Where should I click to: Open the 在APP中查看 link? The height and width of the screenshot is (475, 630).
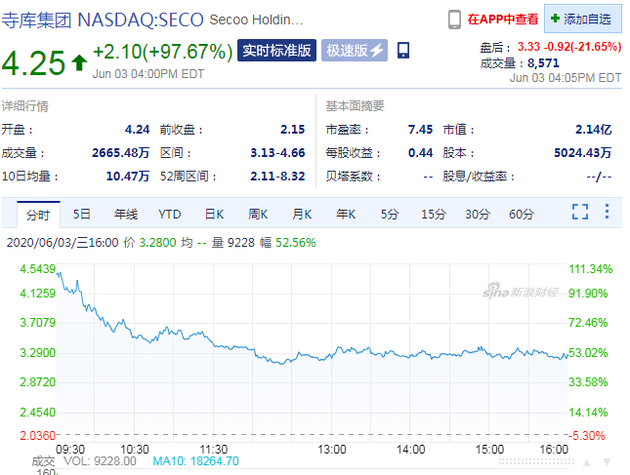coord(503,19)
